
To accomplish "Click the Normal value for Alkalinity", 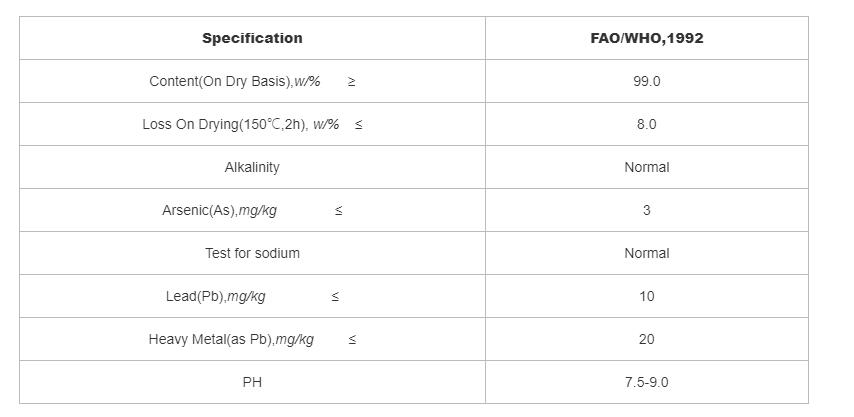I will coord(646,167).
